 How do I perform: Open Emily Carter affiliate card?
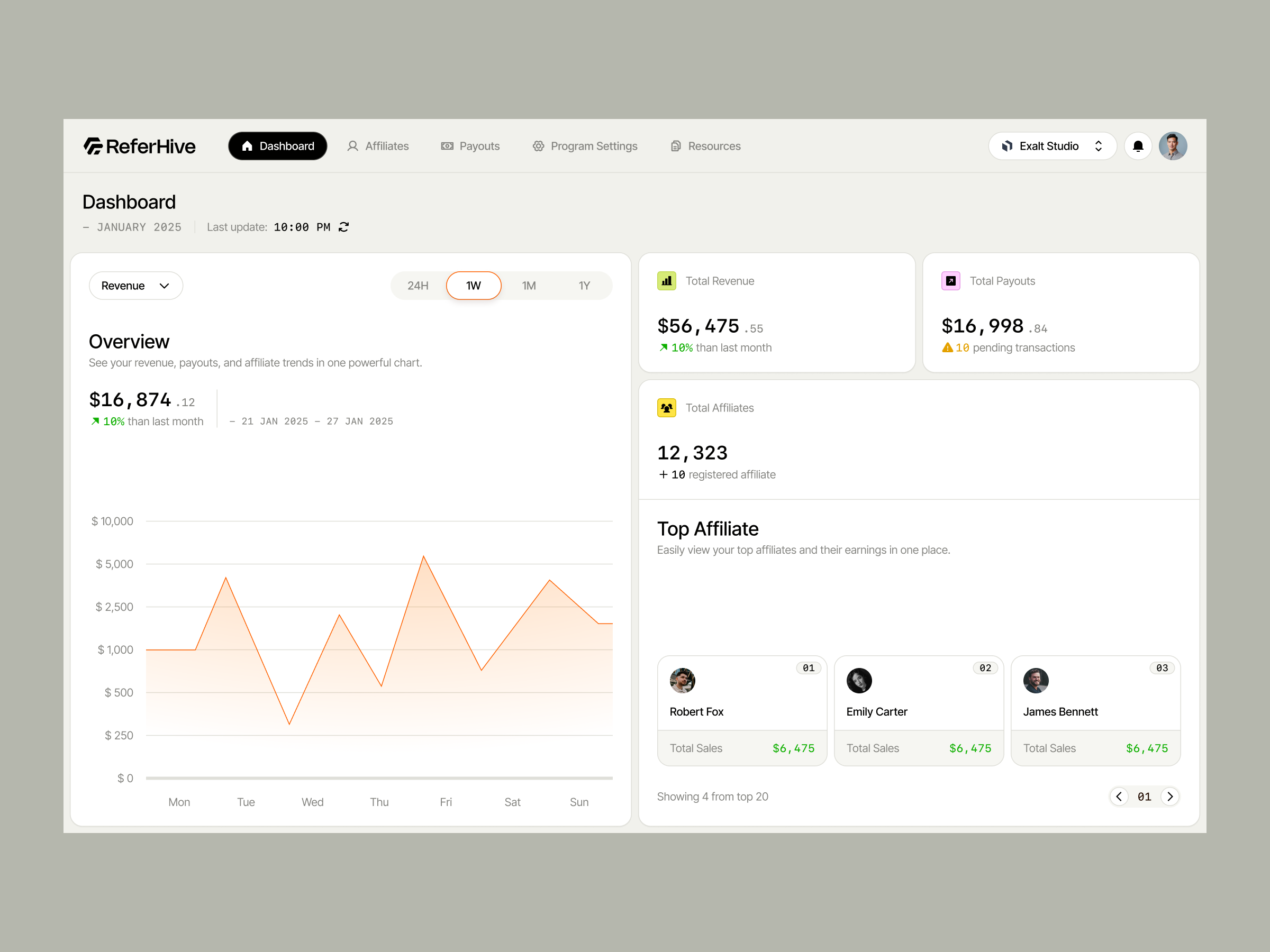pyautogui.click(x=919, y=711)
